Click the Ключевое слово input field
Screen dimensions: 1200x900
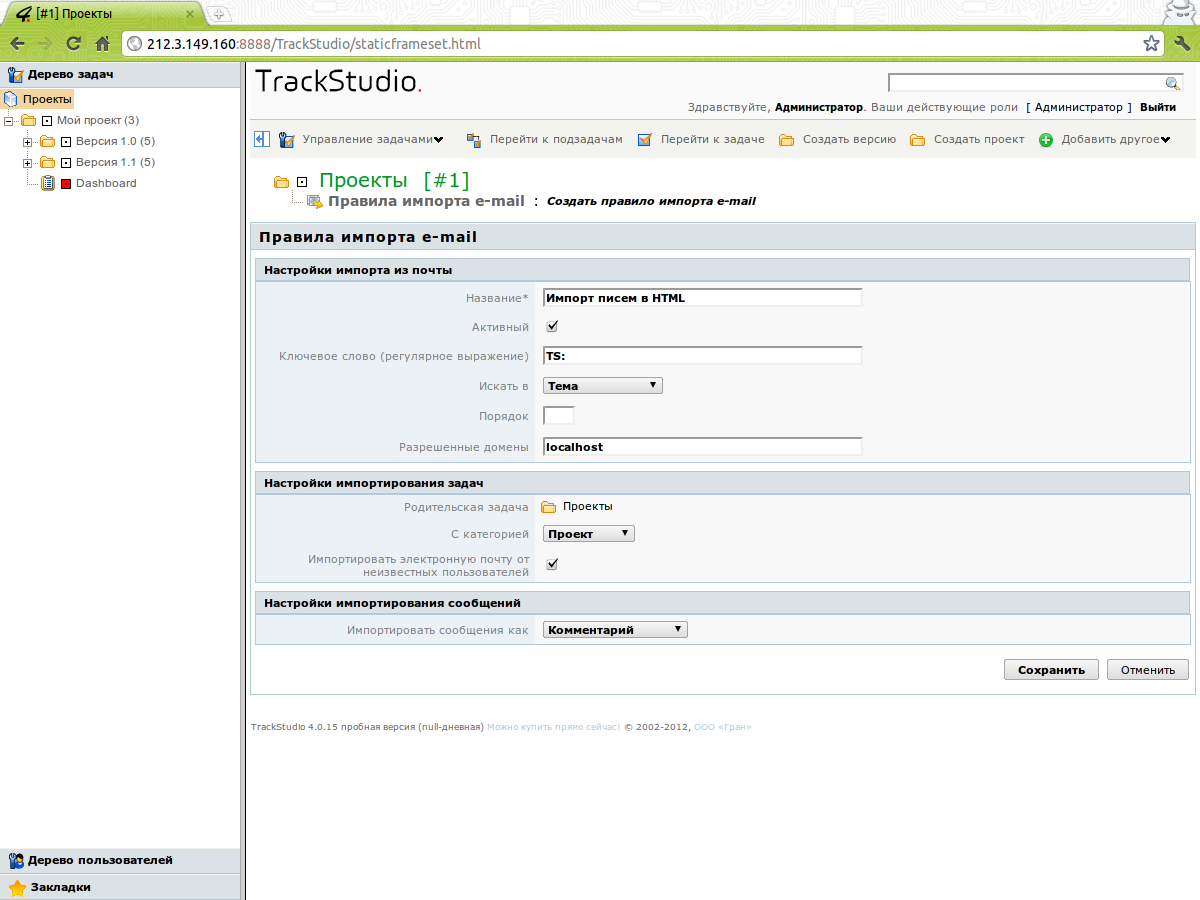[702, 355]
